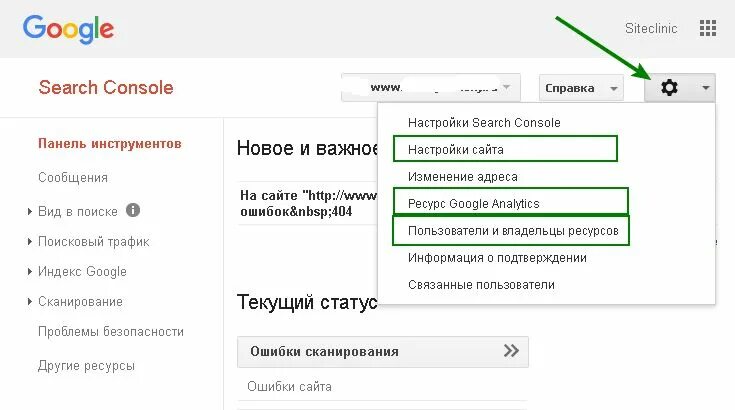735x410 pixels.
Task: Click the Ошибки сайта text
Action: click(290, 387)
